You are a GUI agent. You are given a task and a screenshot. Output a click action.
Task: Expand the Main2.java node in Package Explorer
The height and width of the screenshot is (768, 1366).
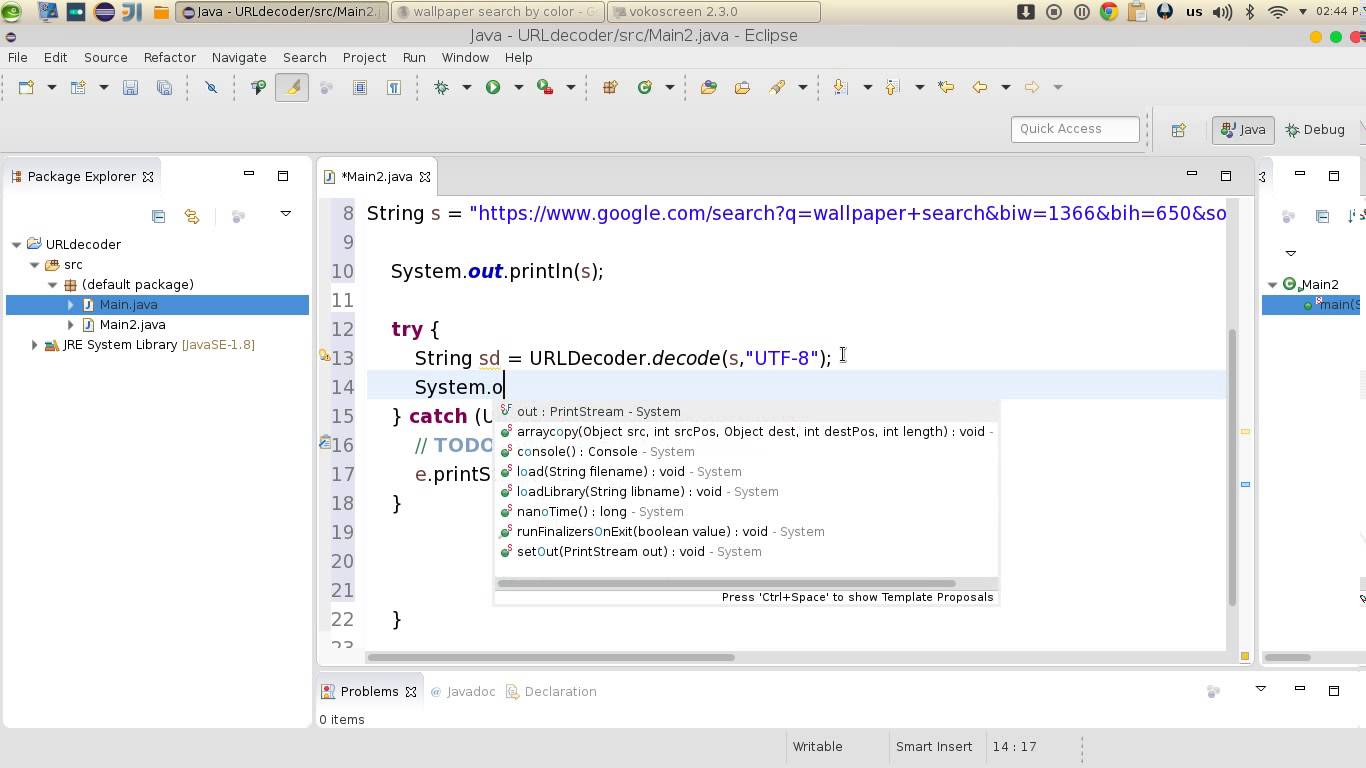(70, 324)
